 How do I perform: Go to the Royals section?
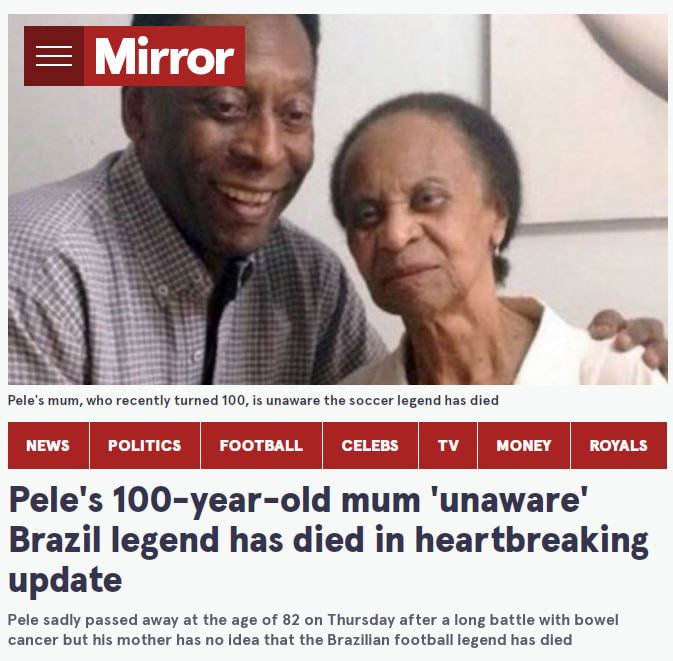click(x=618, y=446)
